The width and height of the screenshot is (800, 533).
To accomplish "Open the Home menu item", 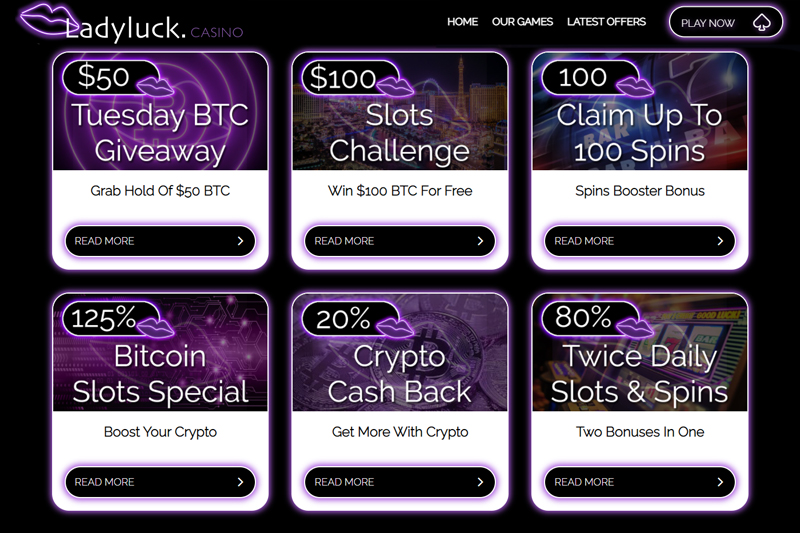I will pos(462,22).
